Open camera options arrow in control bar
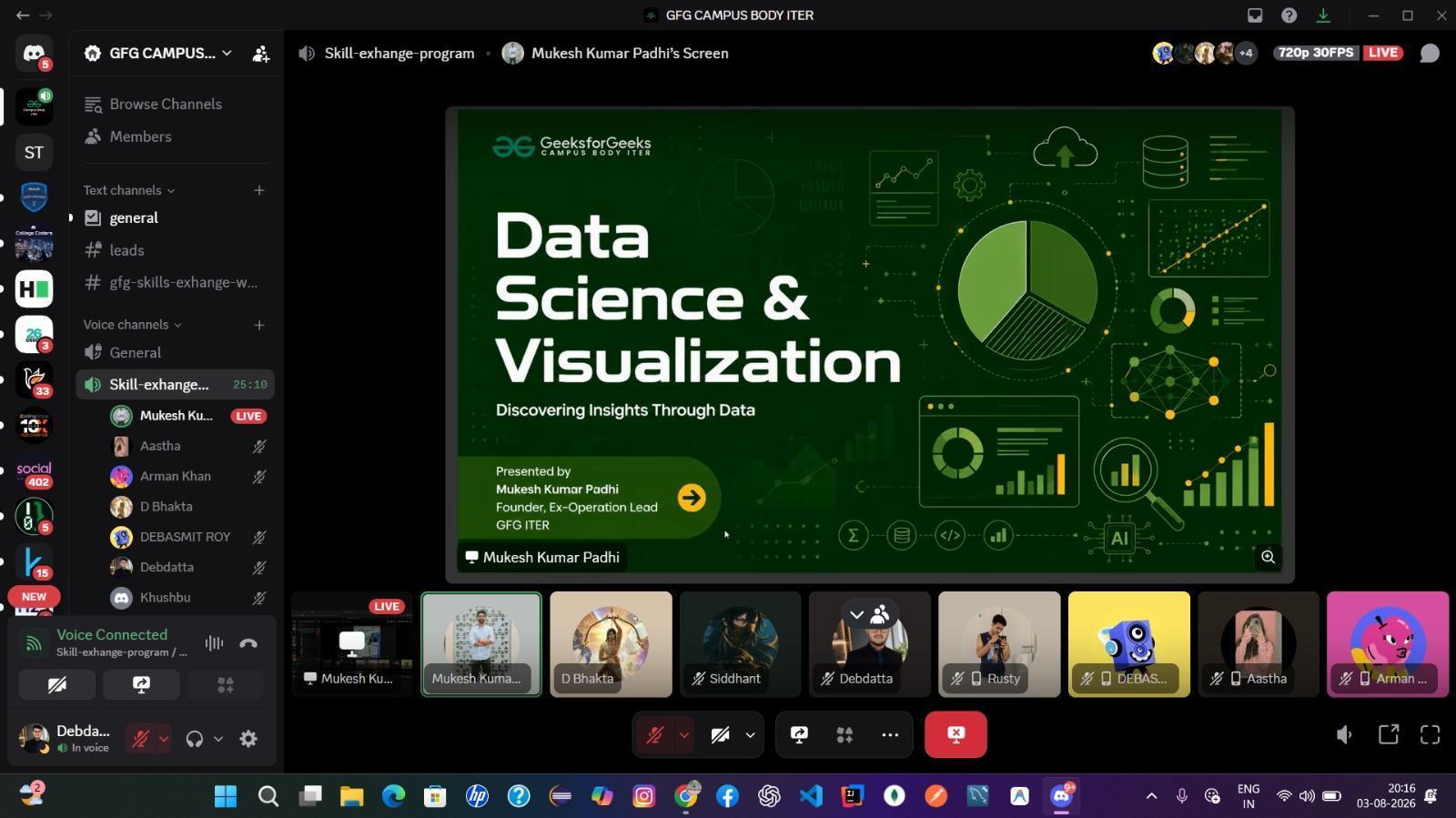This screenshot has height=818, width=1456. tap(750, 734)
